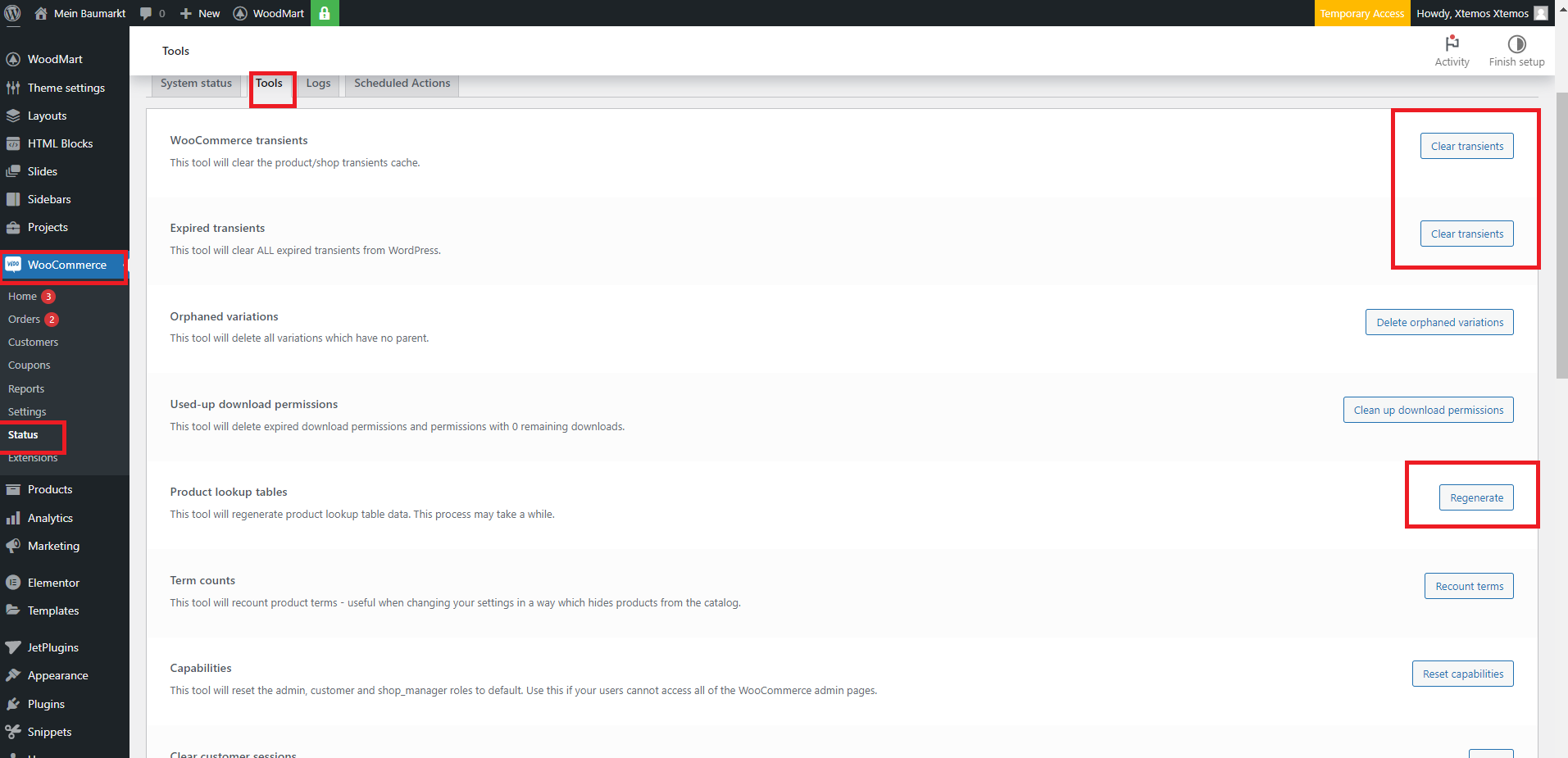Click the WoodMart sidebar icon
Screen dimensions: 1568x758
13,59
